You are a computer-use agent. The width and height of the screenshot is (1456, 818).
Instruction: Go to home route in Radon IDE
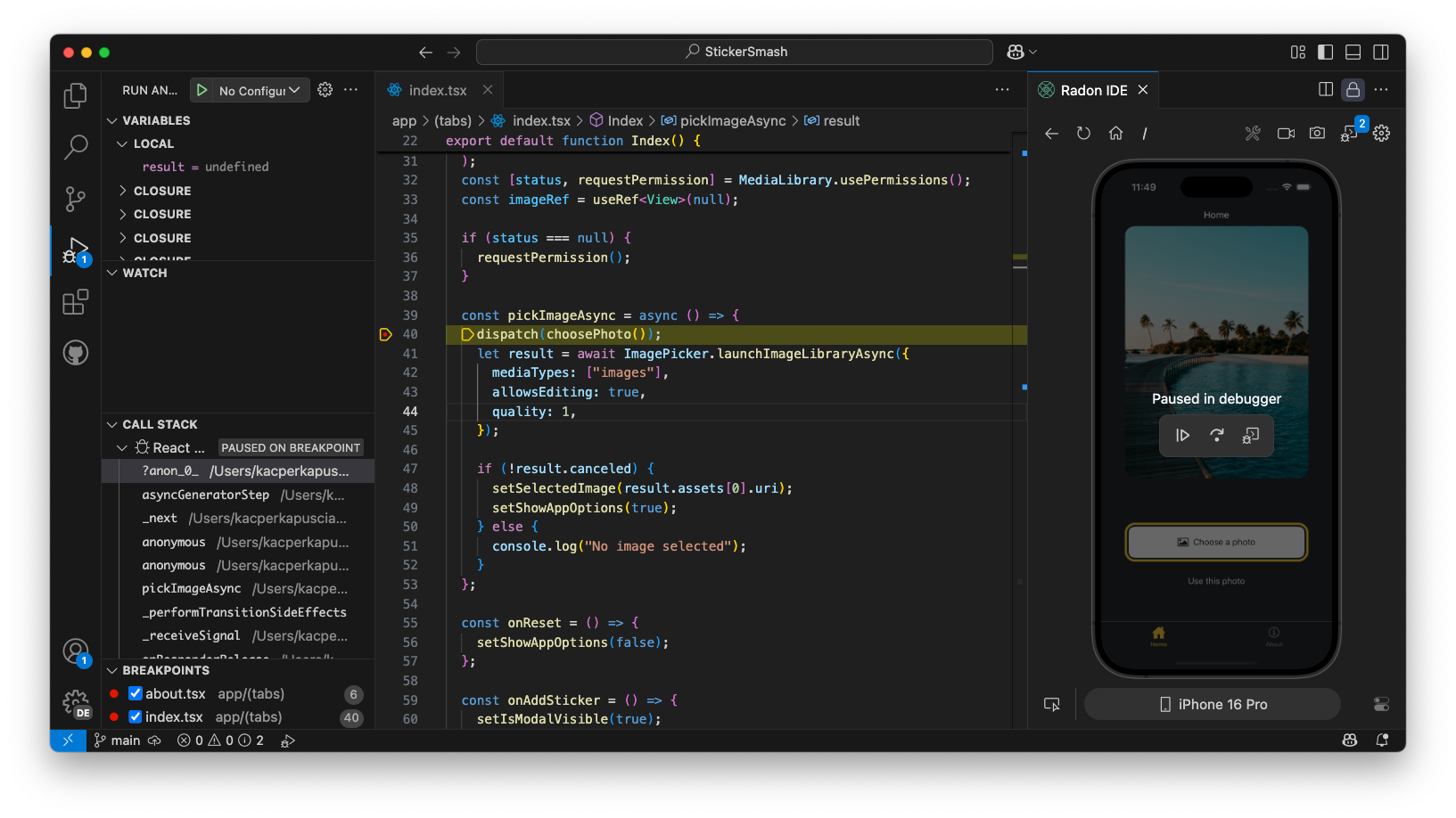[1115, 134]
